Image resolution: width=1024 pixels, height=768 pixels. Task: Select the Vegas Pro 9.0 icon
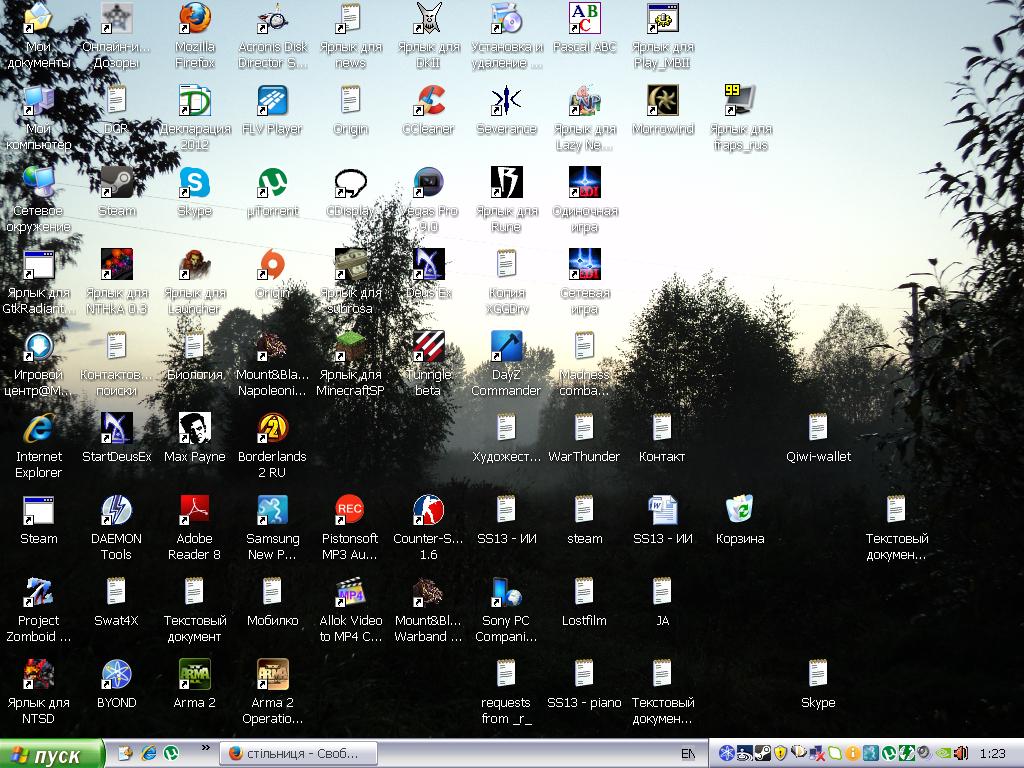click(428, 200)
